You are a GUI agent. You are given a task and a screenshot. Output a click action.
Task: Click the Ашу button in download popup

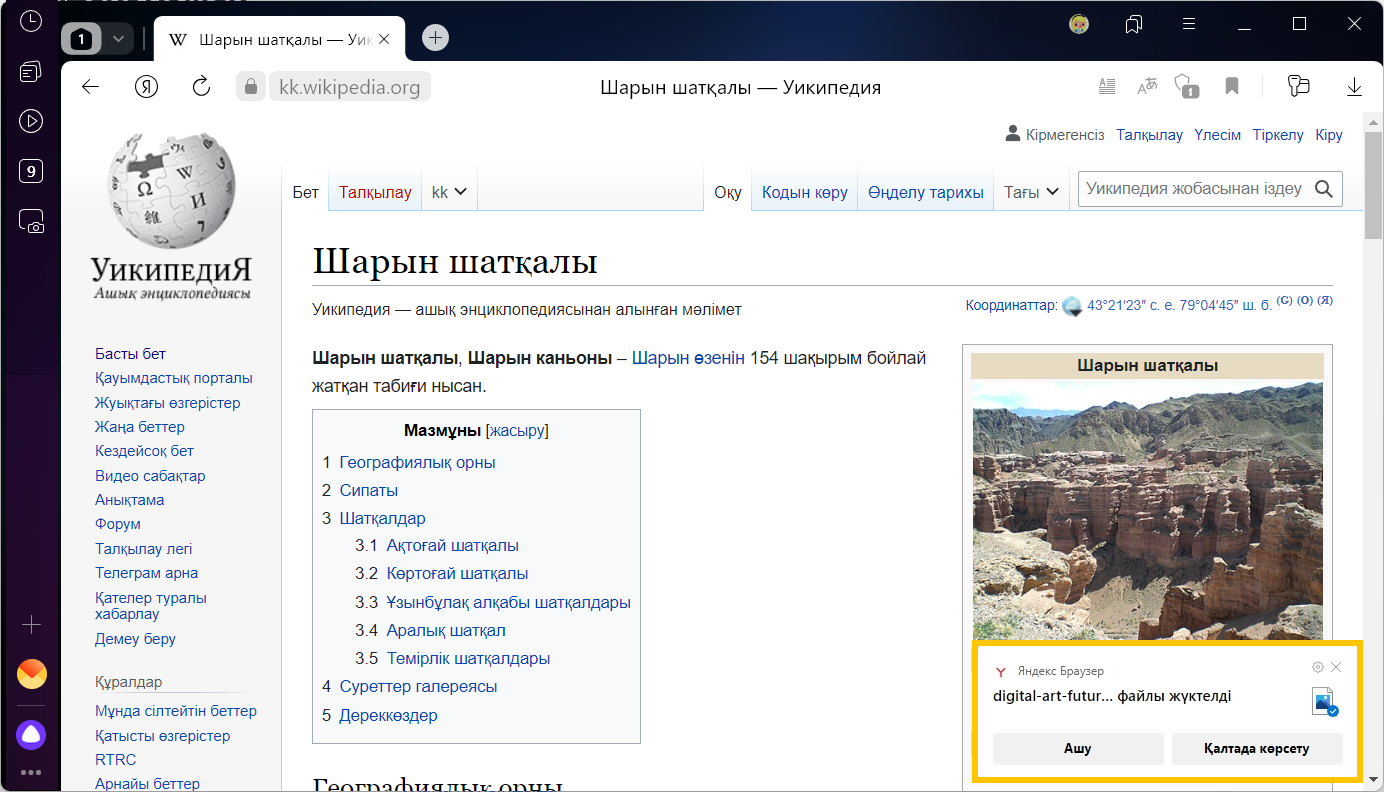point(1077,748)
